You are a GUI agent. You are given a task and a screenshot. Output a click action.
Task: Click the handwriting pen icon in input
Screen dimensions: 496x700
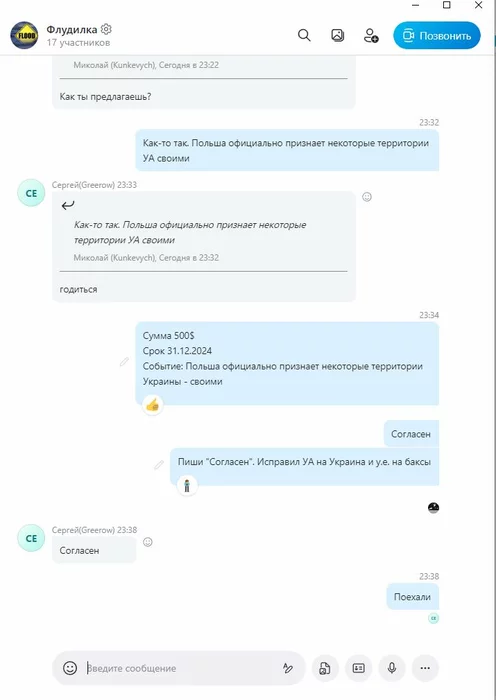(x=288, y=668)
